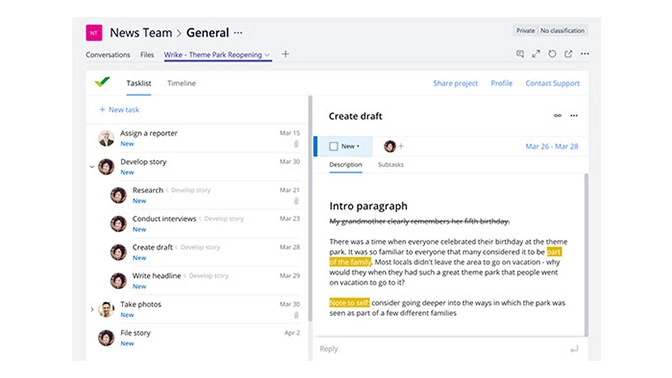
Task: Click the Reply input field
Action: tap(441, 349)
